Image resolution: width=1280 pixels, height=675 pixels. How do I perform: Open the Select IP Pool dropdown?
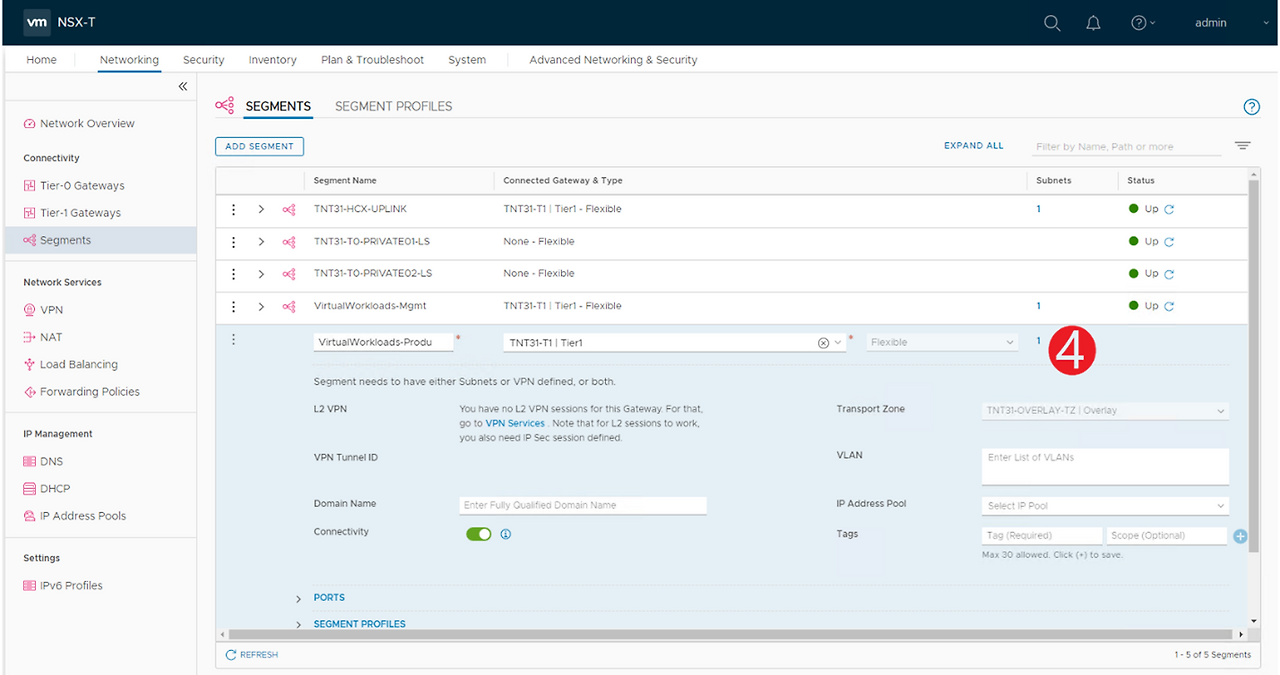tap(1105, 506)
